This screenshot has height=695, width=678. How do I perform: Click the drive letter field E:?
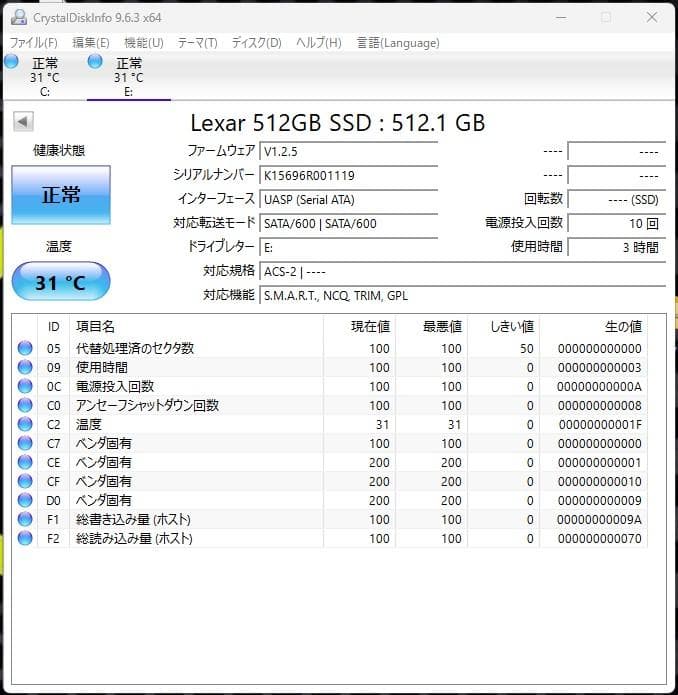tap(349, 247)
